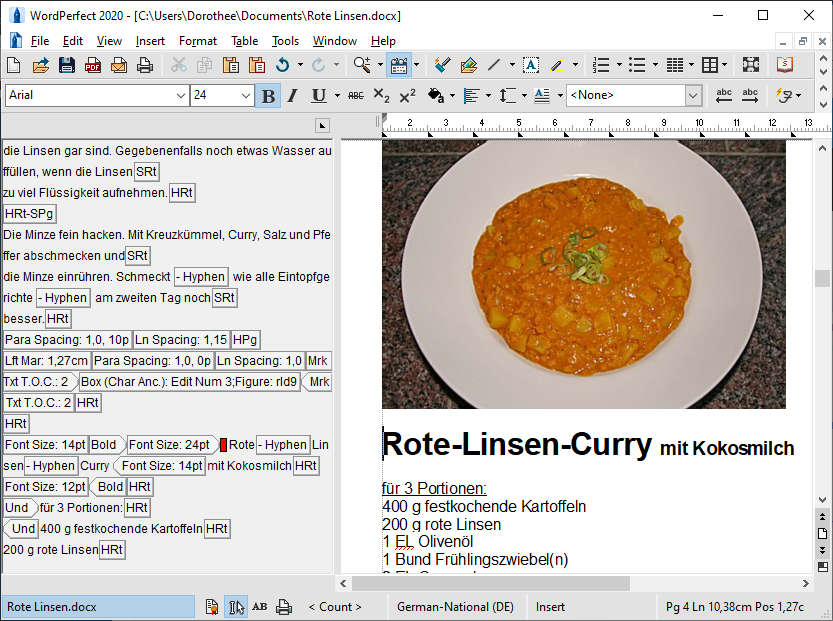Open the font size 24 dropdown

pyautogui.click(x=246, y=96)
